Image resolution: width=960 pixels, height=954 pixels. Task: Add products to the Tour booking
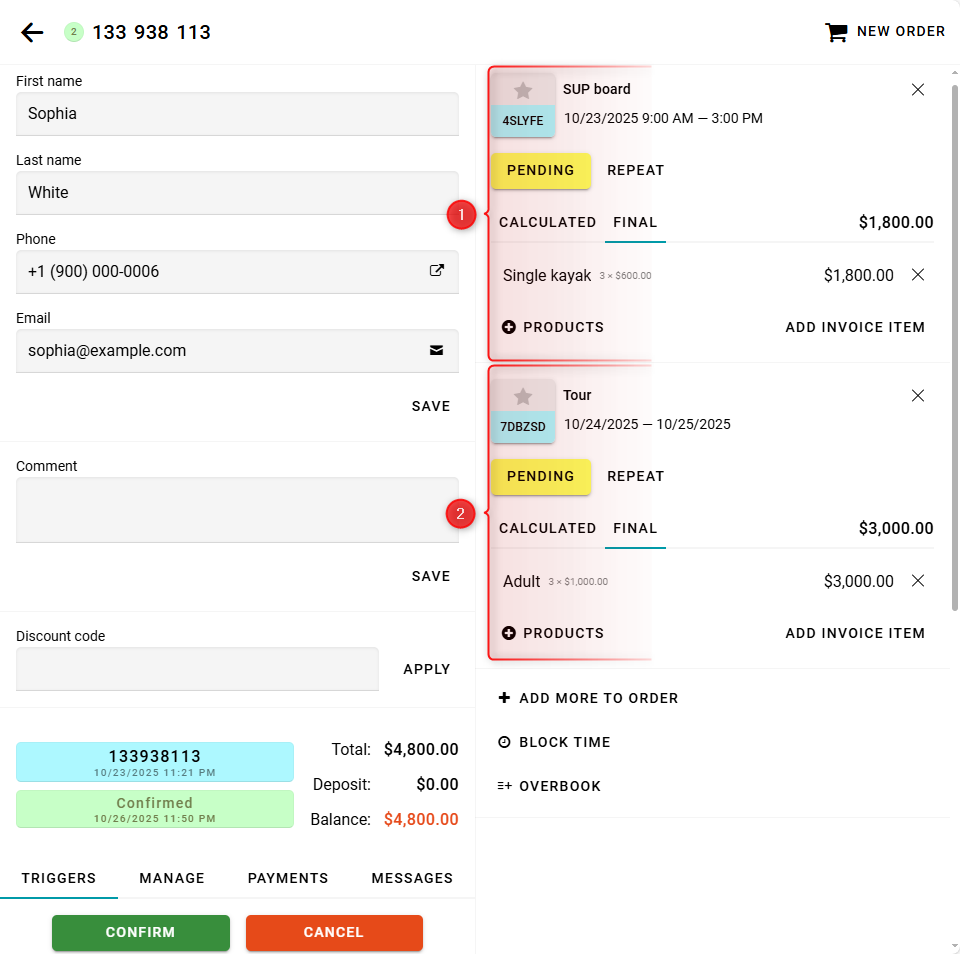pos(553,633)
